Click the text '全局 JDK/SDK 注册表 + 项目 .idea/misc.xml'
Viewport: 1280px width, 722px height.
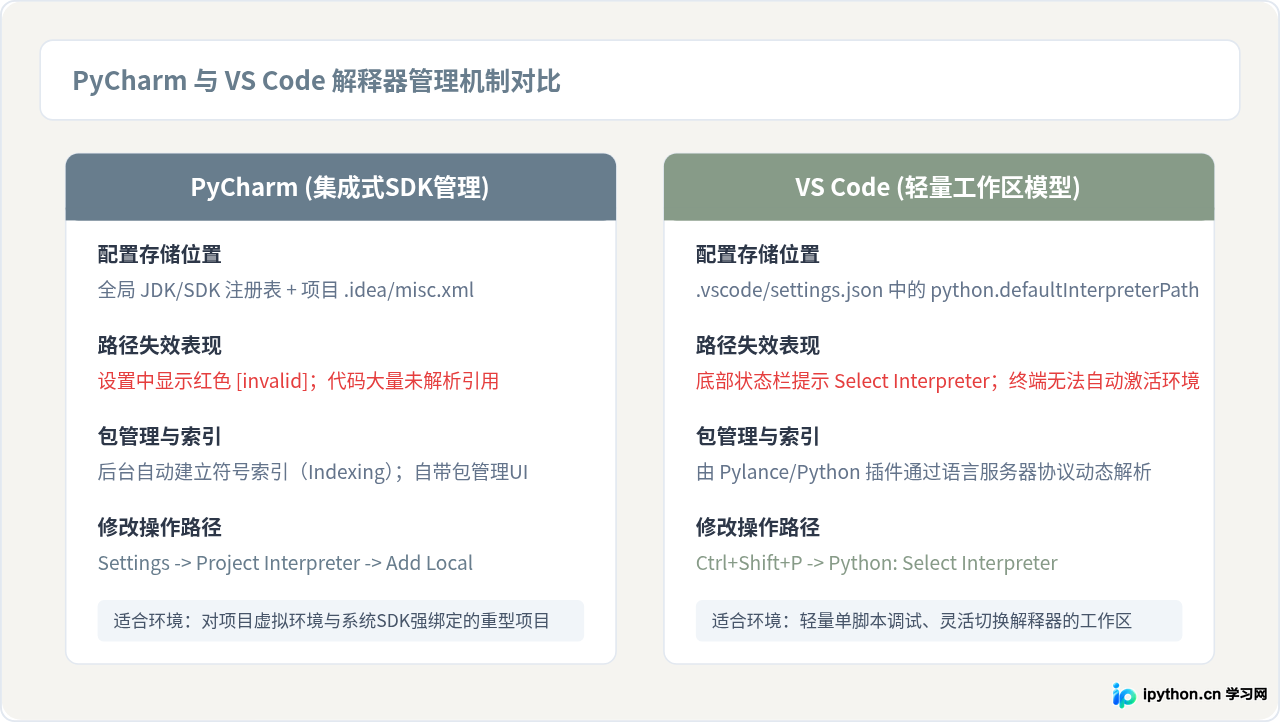pos(286,290)
